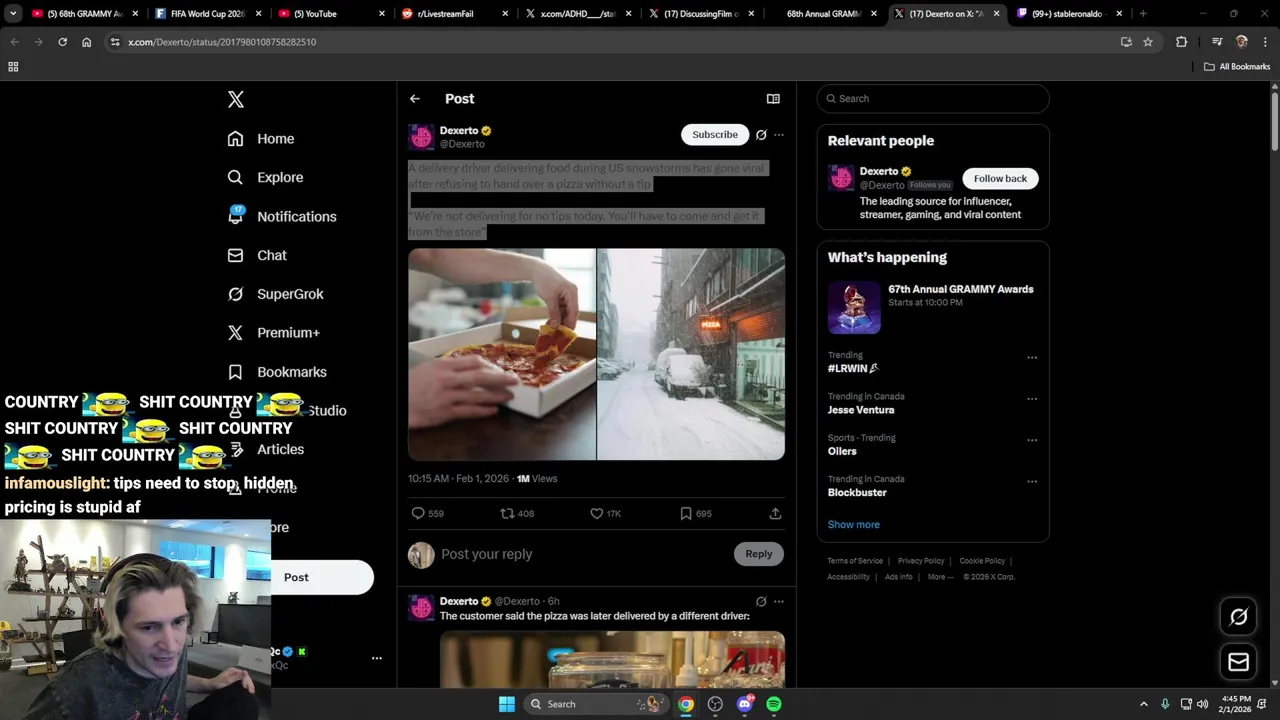1280x720 pixels.
Task: Open the floating Messages envelope button
Action: (x=1238, y=662)
